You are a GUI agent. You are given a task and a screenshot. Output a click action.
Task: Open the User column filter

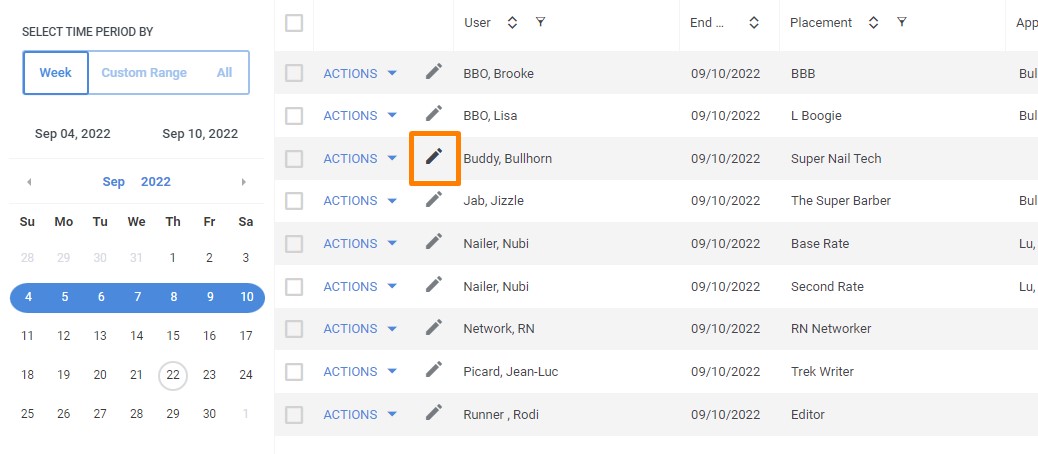[540, 23]
